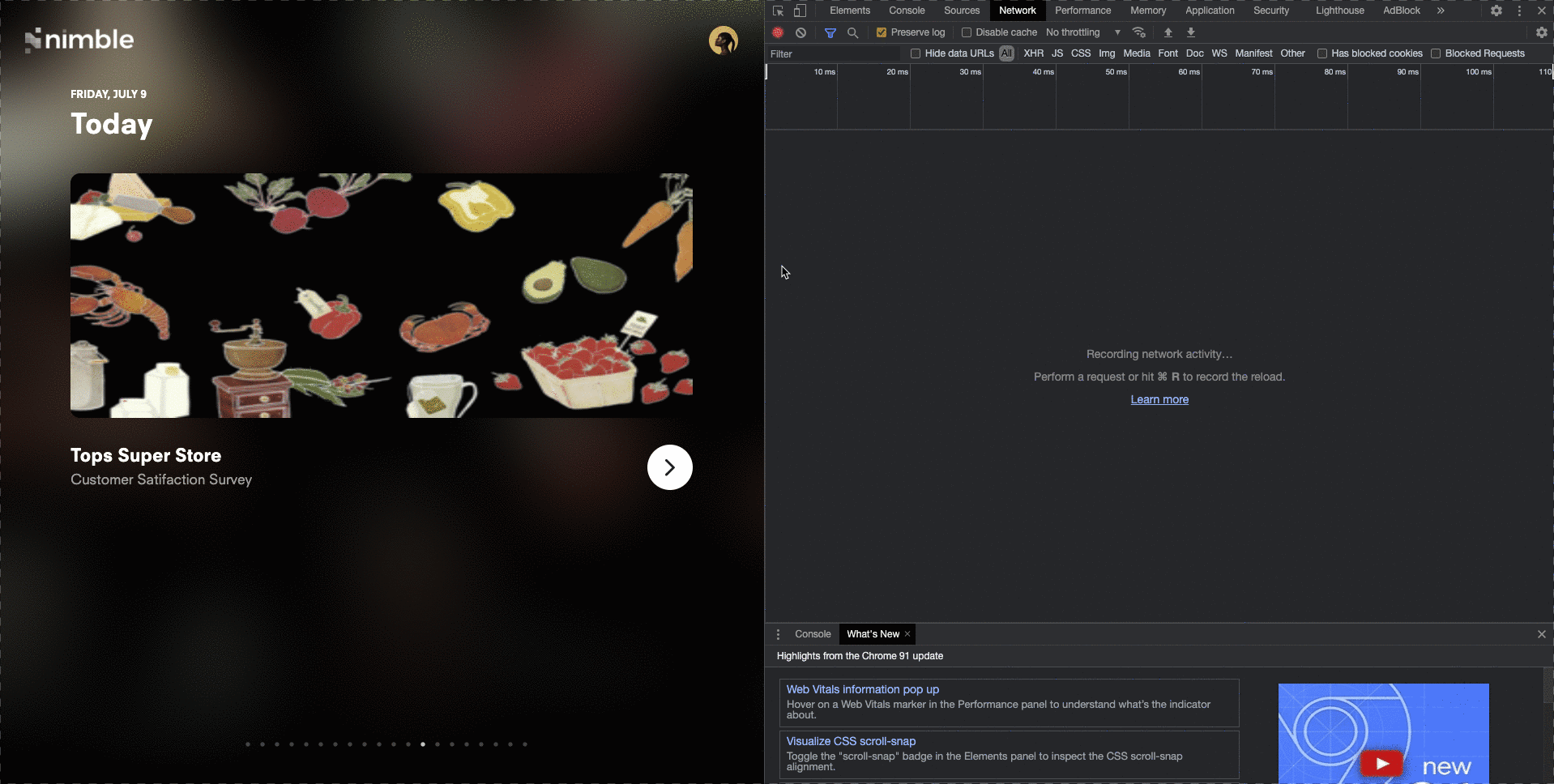
Task: Export HAR file download arrow icon
Action: [1191, 32]
